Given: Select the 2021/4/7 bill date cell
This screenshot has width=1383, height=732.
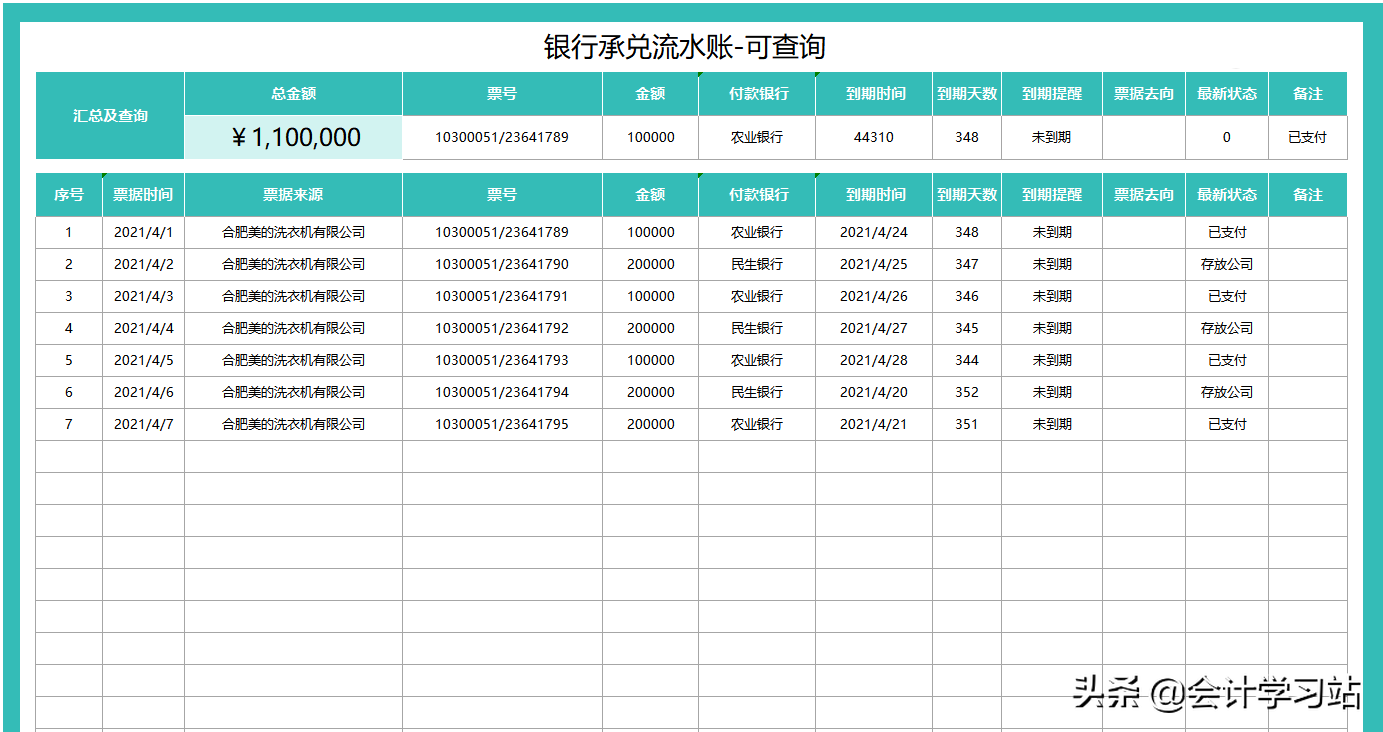Looking at the screenshot, I should [x=143, y=424].
